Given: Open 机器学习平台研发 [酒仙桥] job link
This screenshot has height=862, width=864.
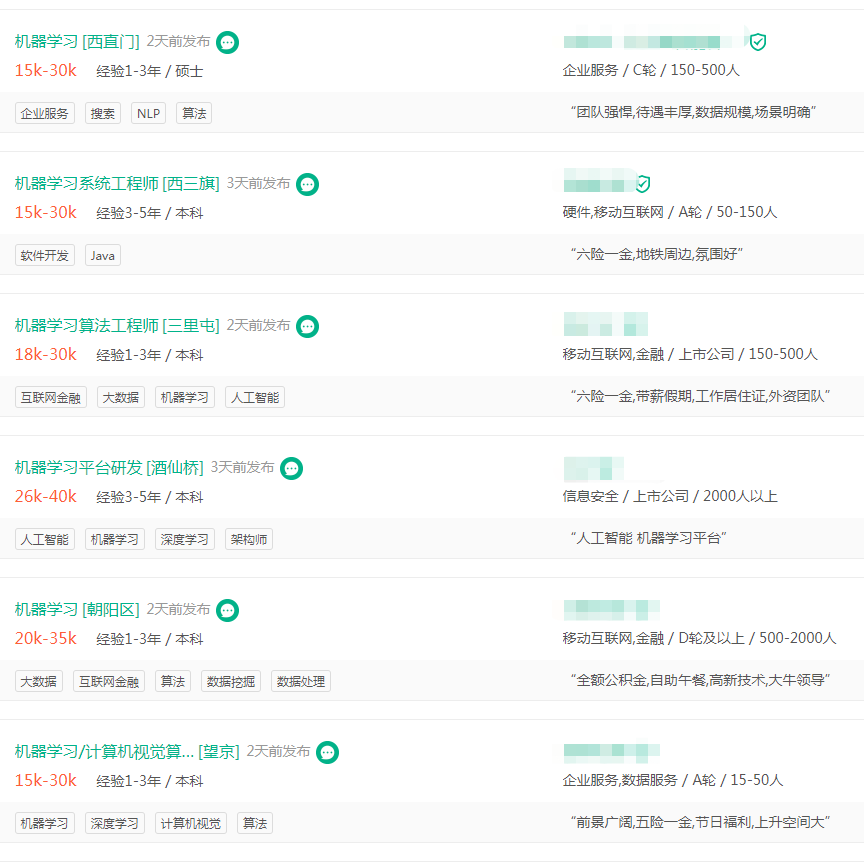Looking at the screenshot, I should [x=109, y=468].
